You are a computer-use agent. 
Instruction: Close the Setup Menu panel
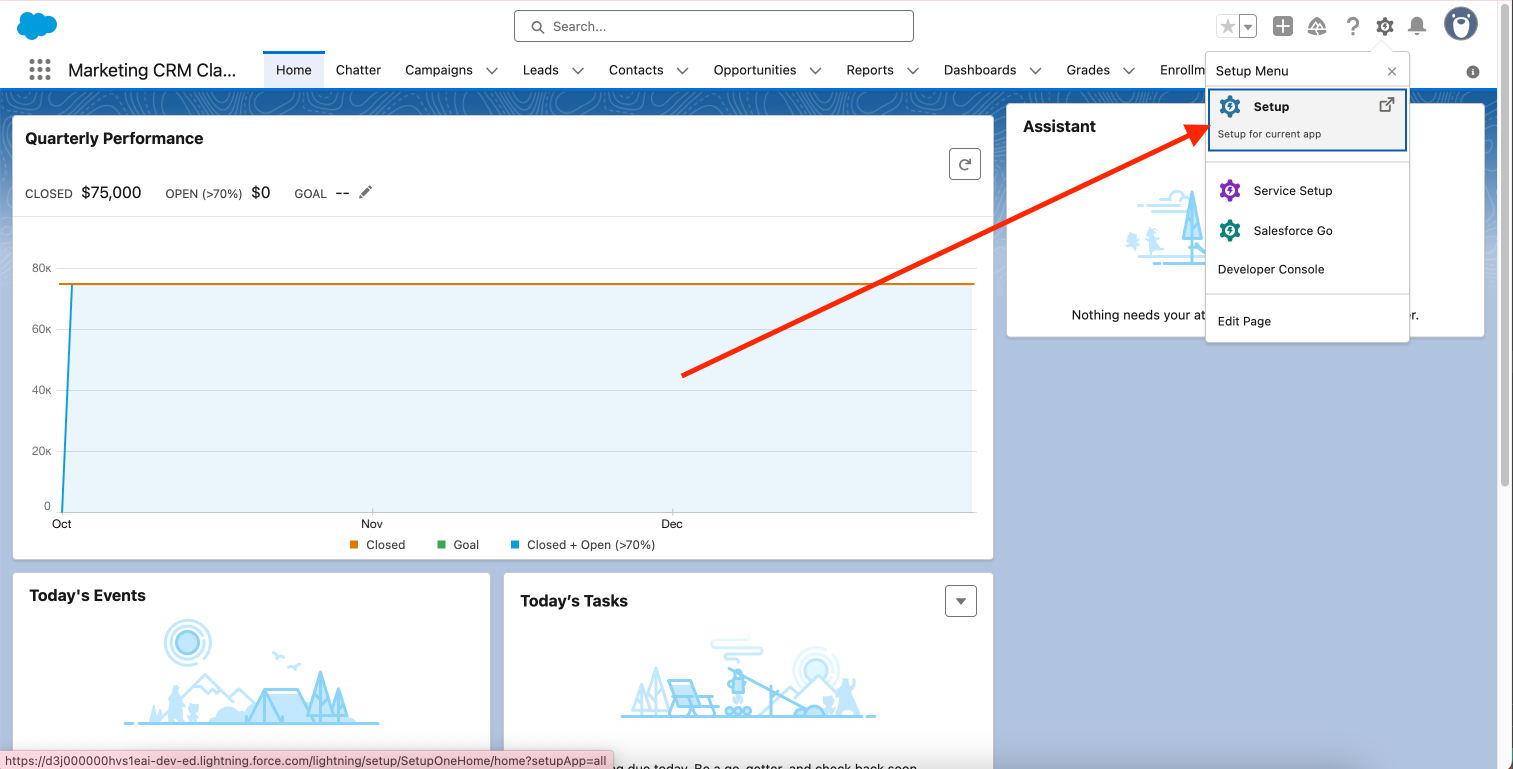[1392, 71]
